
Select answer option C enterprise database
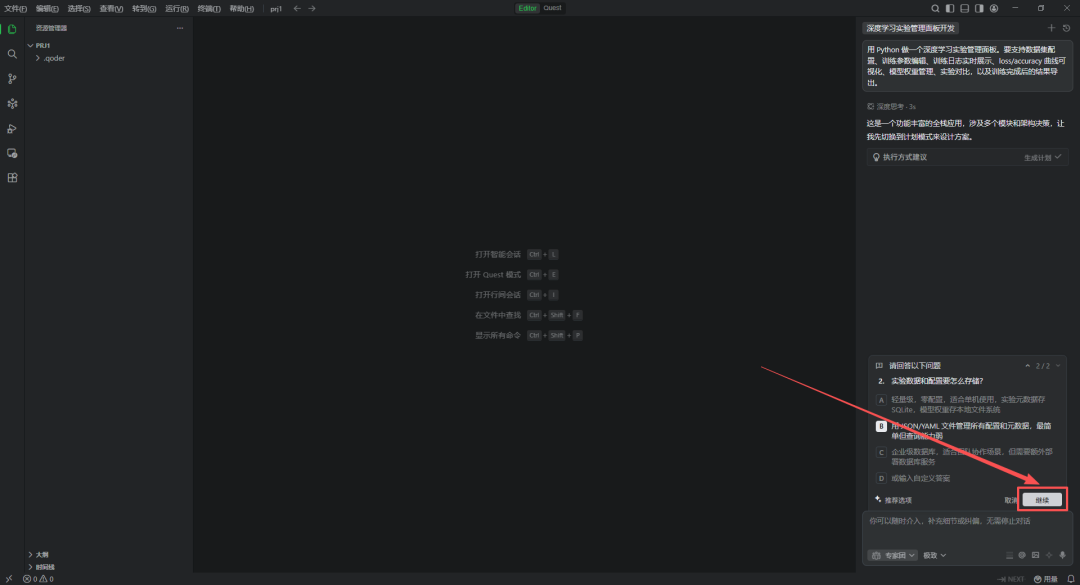click(x=881, y=452)
